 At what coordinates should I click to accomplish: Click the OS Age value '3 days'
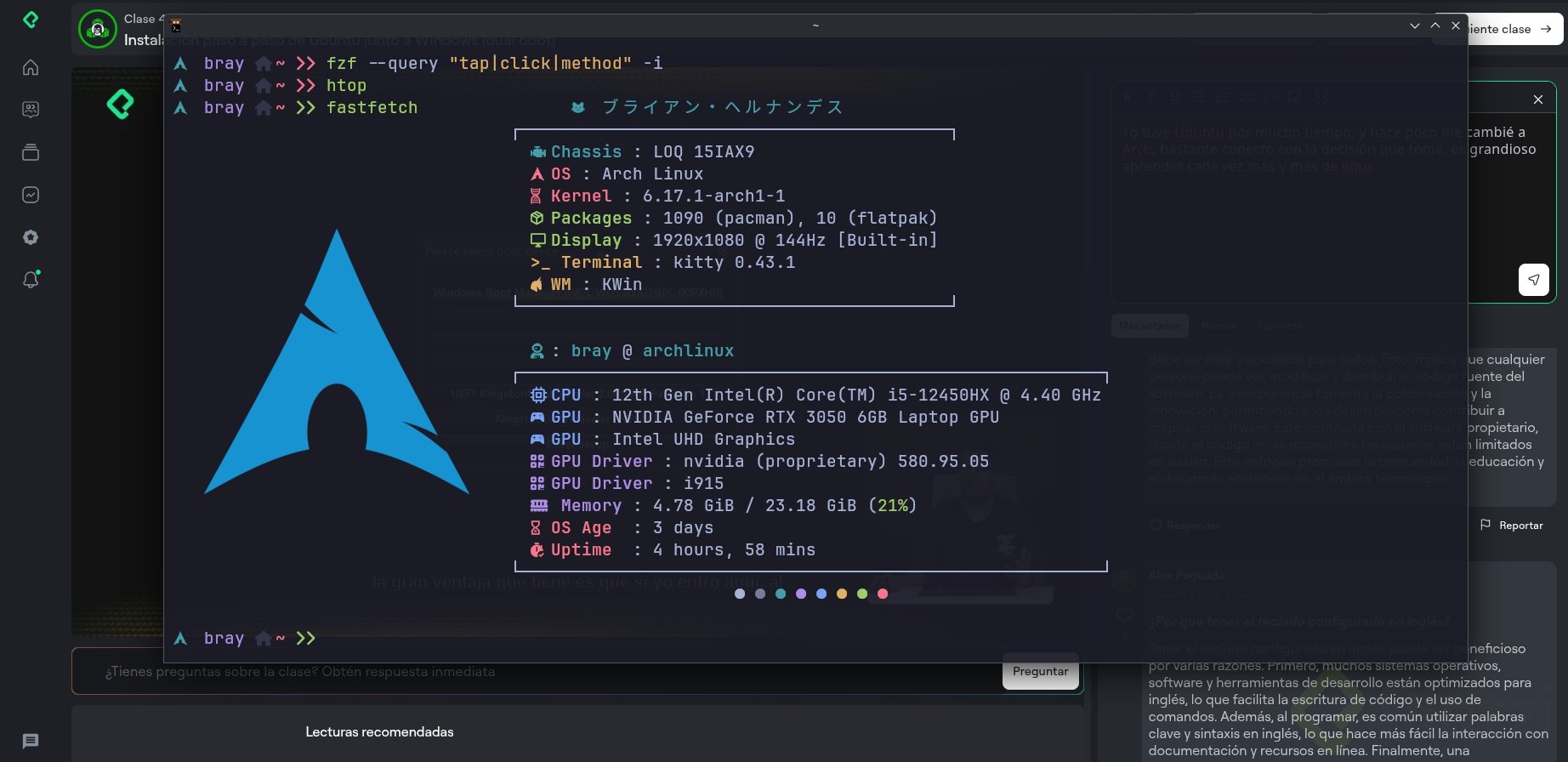pyautogui.click(x=684, y=528)
